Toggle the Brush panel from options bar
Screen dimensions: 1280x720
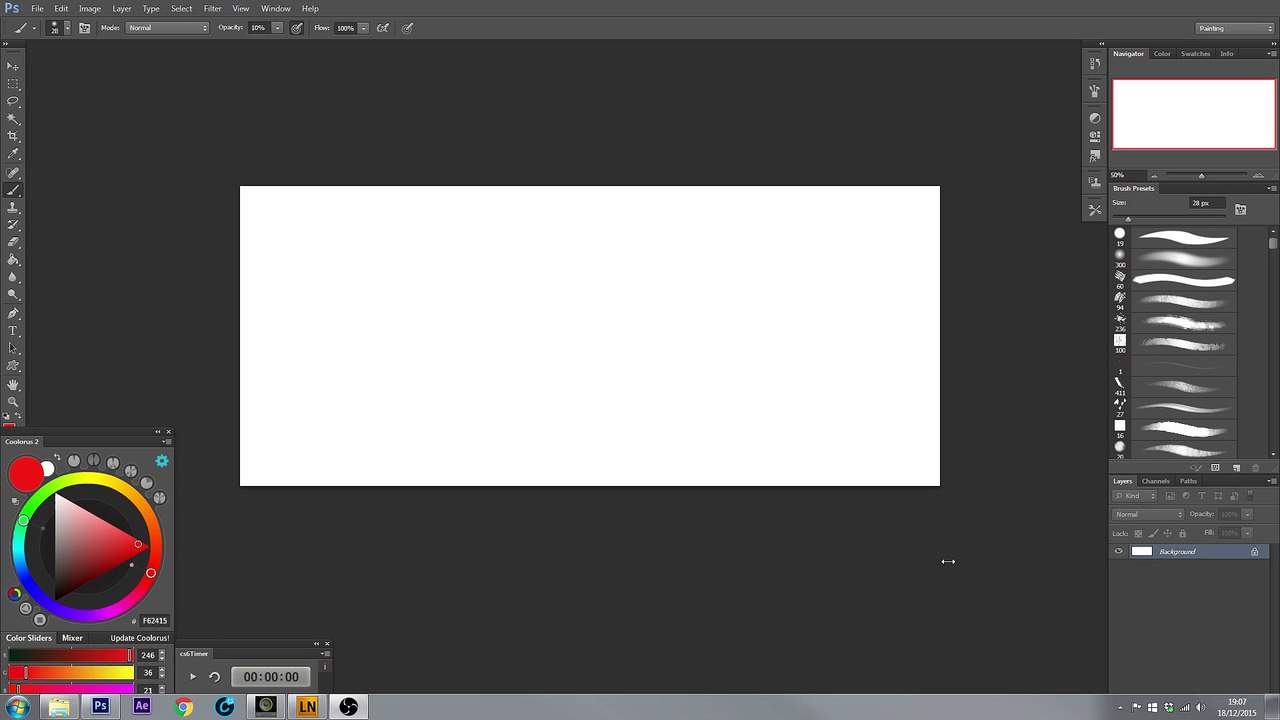click(84, 28)
